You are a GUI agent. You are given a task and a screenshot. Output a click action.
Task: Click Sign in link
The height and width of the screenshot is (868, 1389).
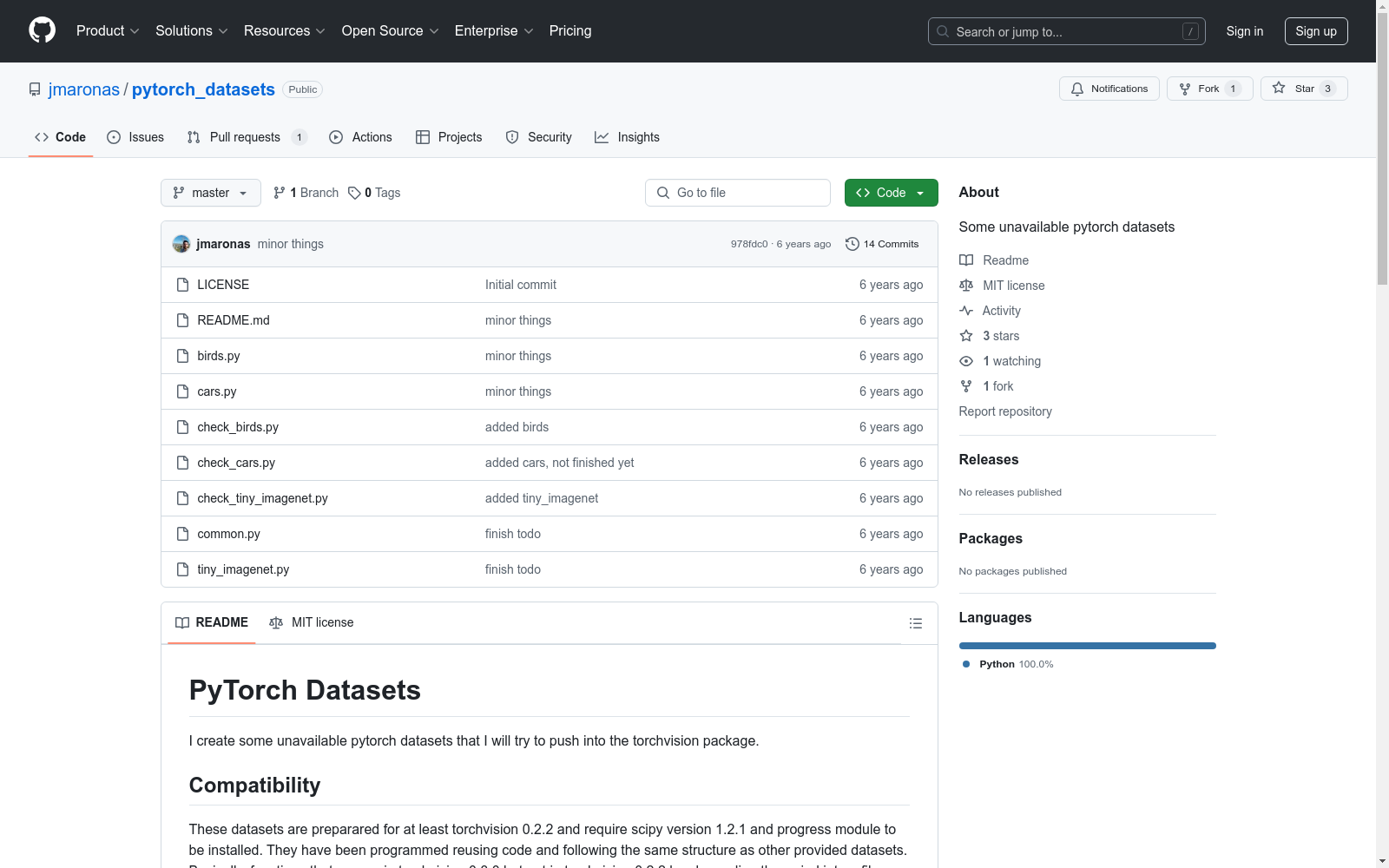(x=1245, y=31)
